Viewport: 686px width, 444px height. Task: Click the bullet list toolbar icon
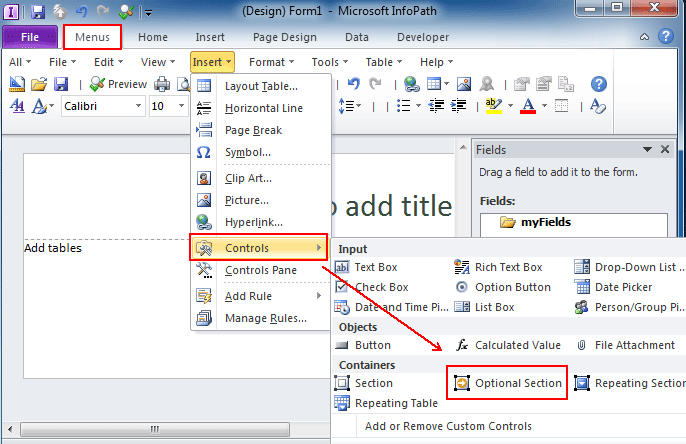(x=403, y=105)
